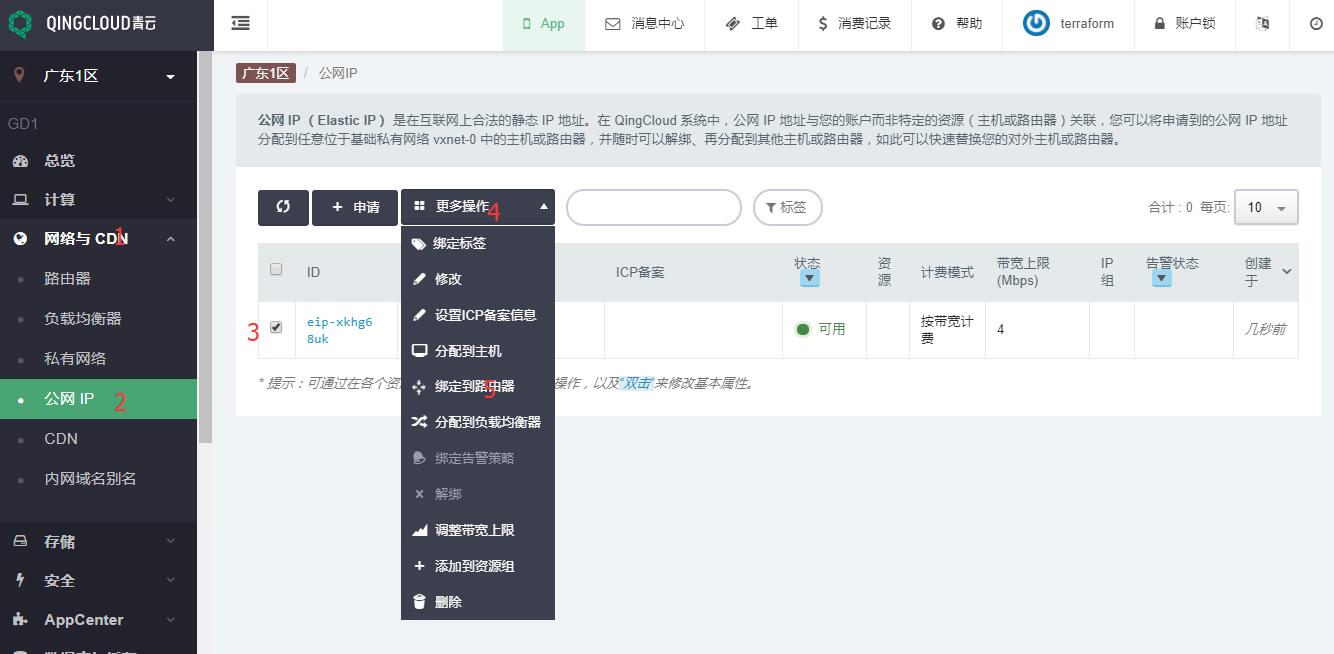The width and height of the screenshot is (1334, 654).
Task: Click the clock icon at top right
Action: tap(1316, 23)
